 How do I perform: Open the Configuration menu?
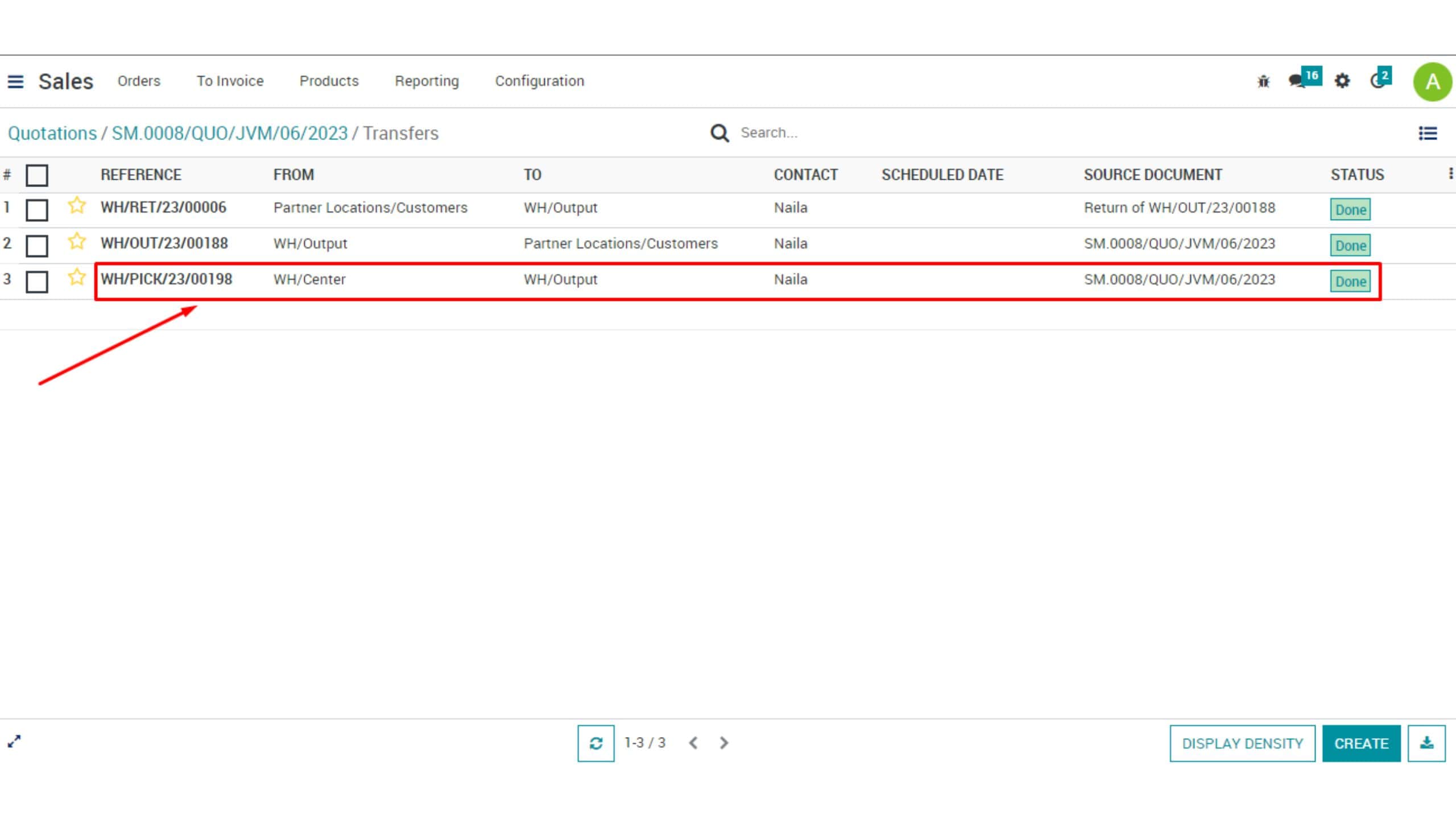click(x=539, y=81)
